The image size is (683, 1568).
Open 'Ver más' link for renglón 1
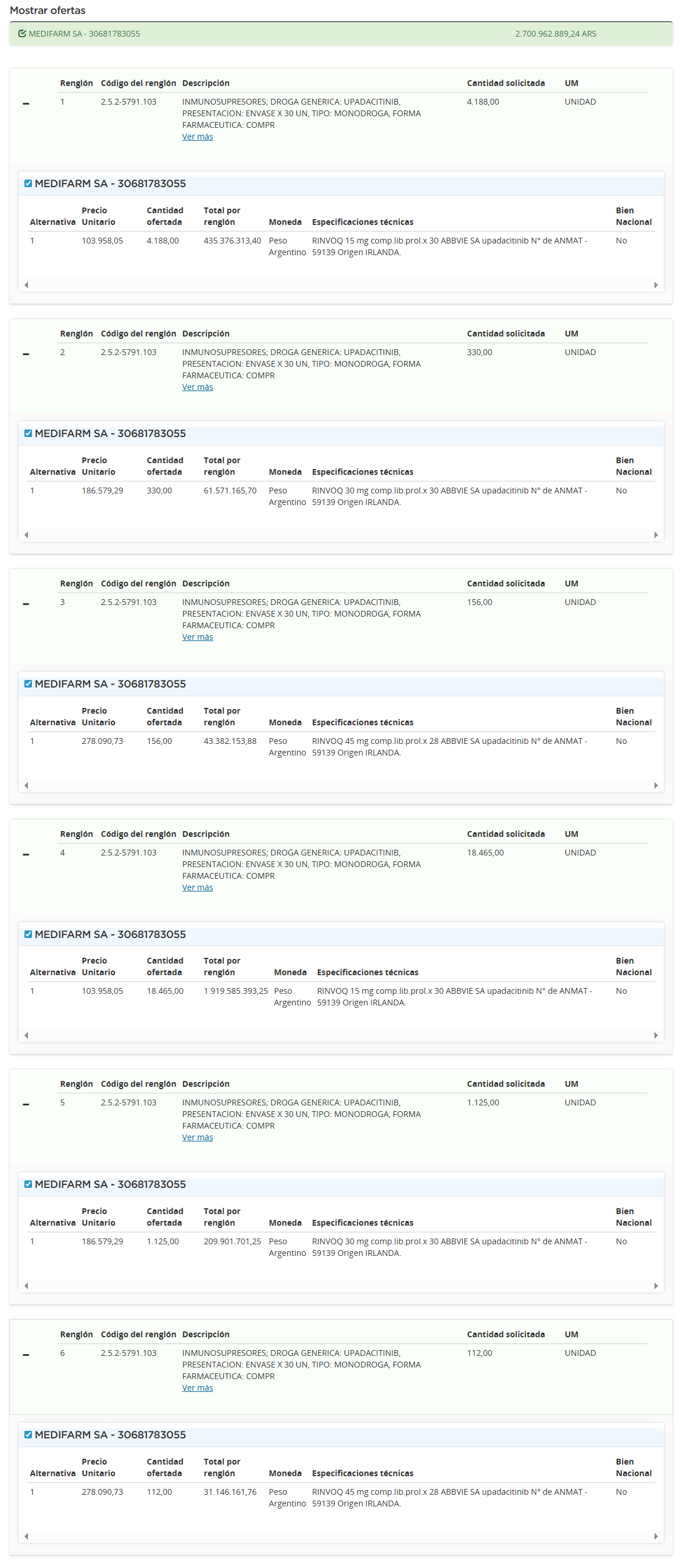click(x=197, y=137)
